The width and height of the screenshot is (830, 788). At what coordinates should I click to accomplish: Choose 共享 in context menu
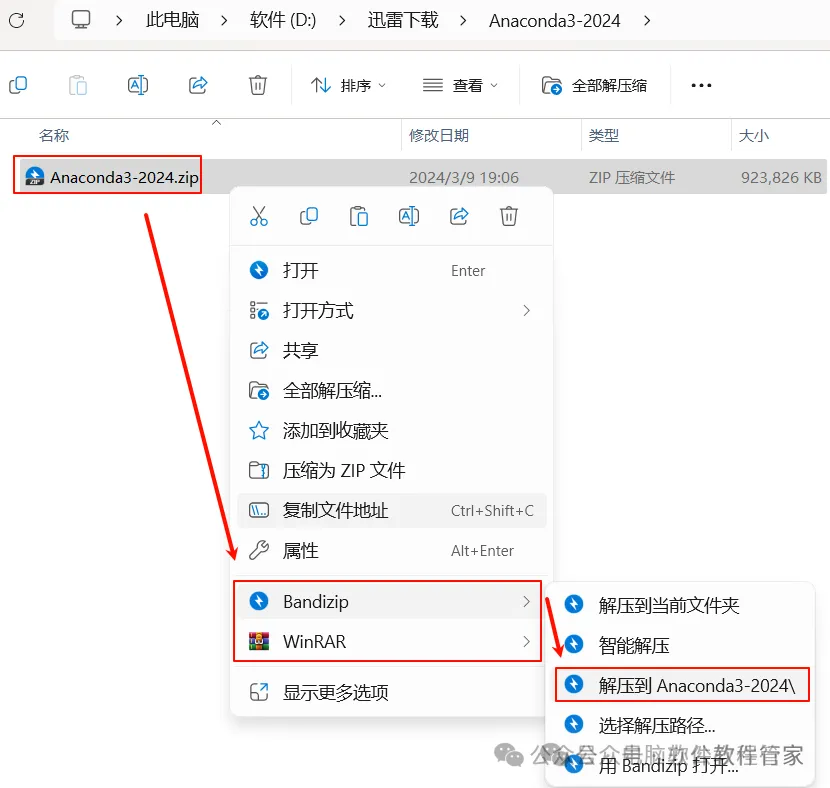click(392, 350)
